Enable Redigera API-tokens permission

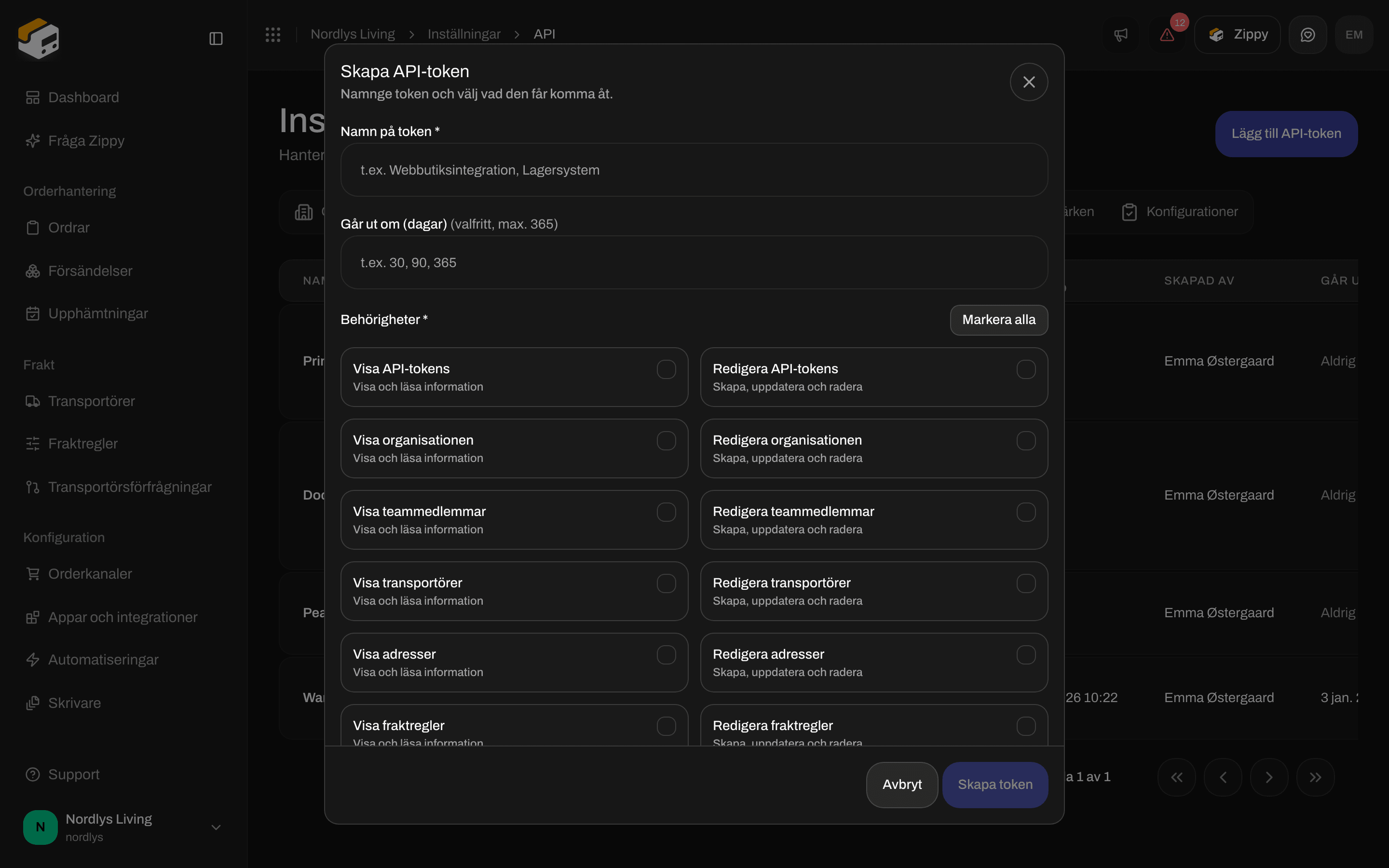click(1026, 369)
